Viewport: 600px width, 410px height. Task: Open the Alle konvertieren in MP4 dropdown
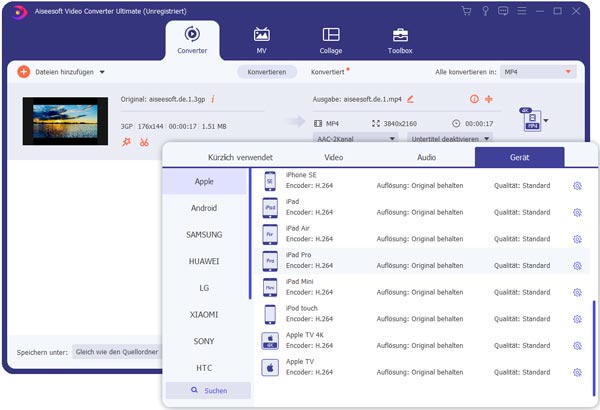point(538,72)
